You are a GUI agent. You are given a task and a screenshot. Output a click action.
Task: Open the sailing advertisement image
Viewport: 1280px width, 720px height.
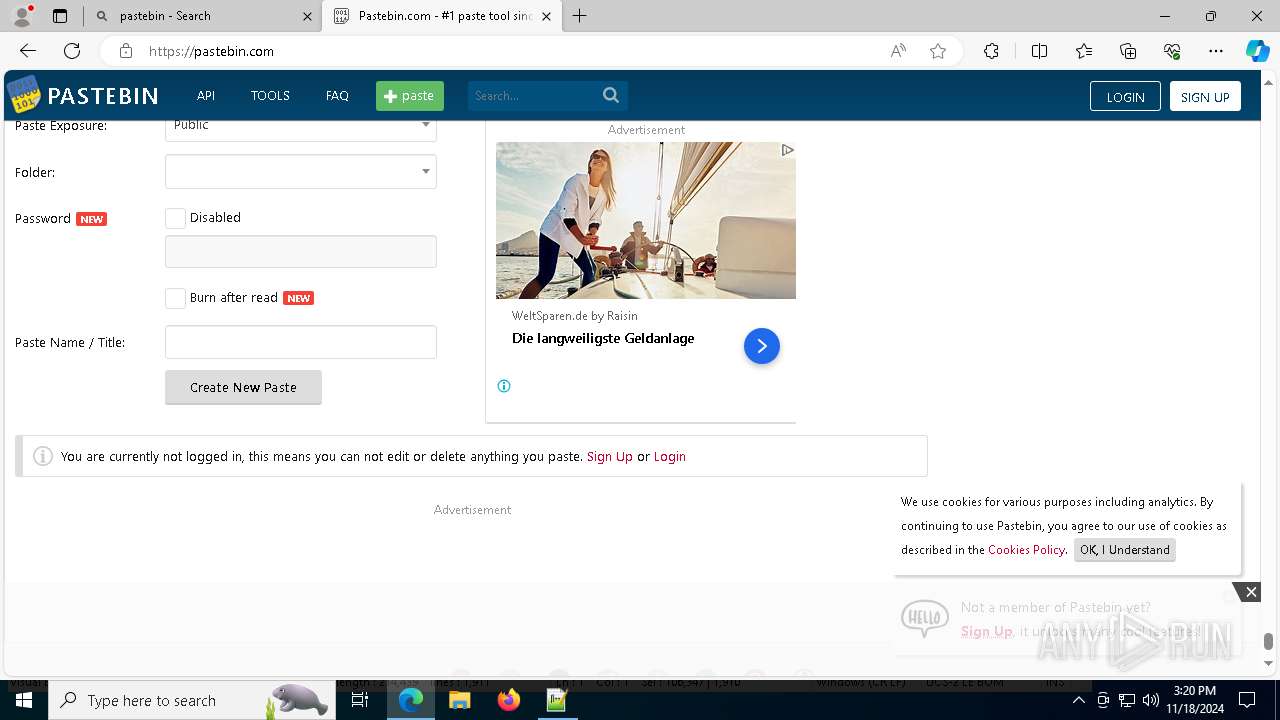[x=646, y=220]
